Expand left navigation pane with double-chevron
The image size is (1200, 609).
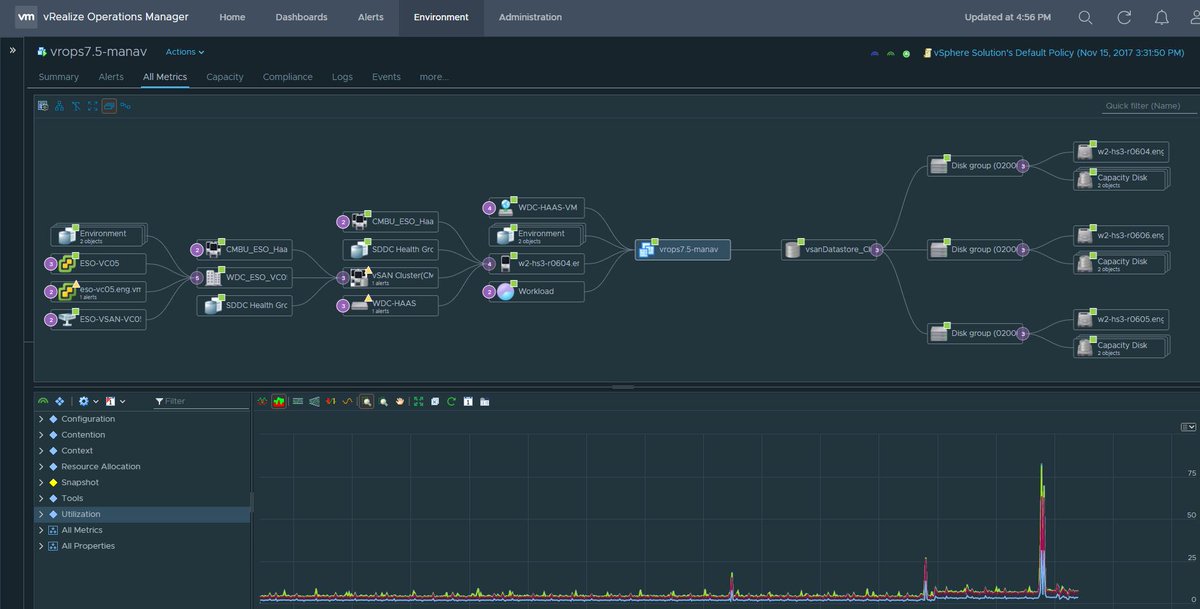coord(12,49)
